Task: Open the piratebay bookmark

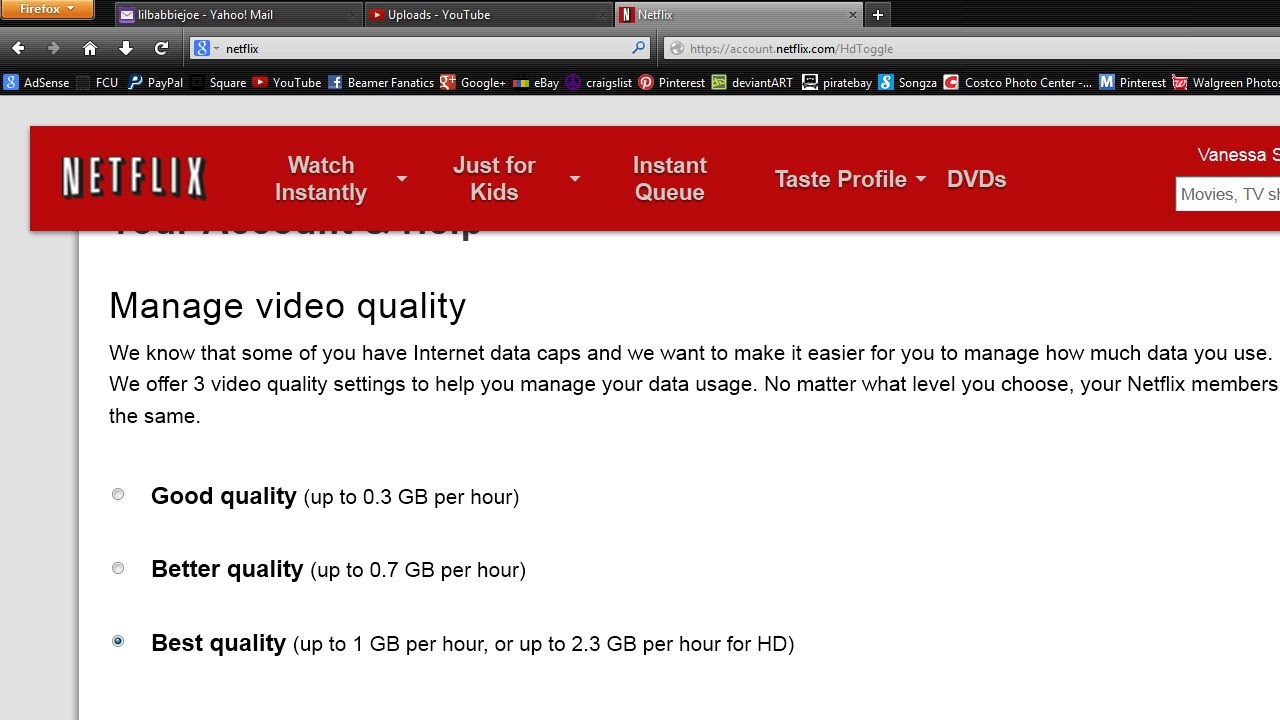Action: pos(838,83)
